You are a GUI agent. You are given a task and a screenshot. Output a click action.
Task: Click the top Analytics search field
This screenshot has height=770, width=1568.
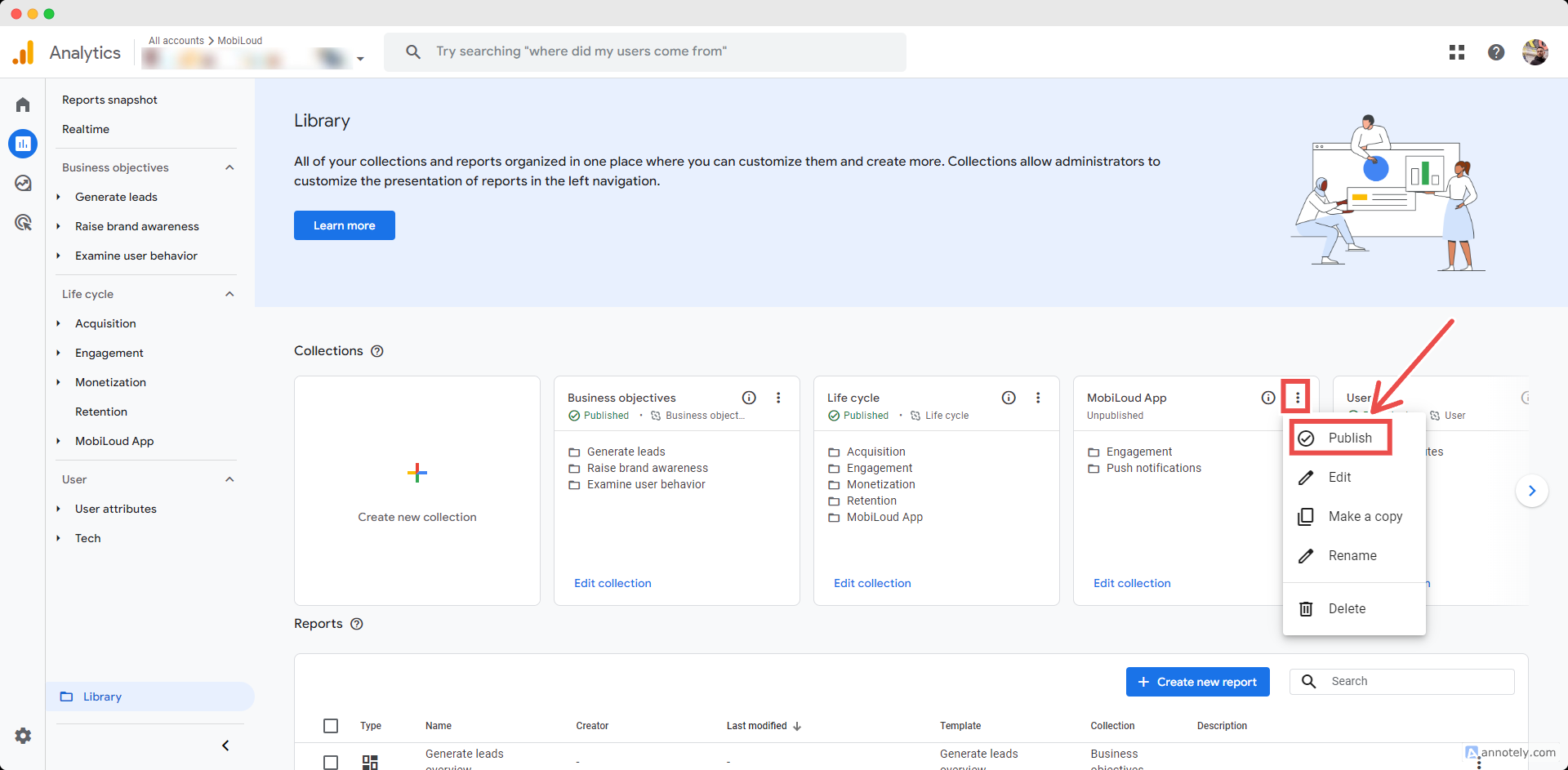point(645,51)
